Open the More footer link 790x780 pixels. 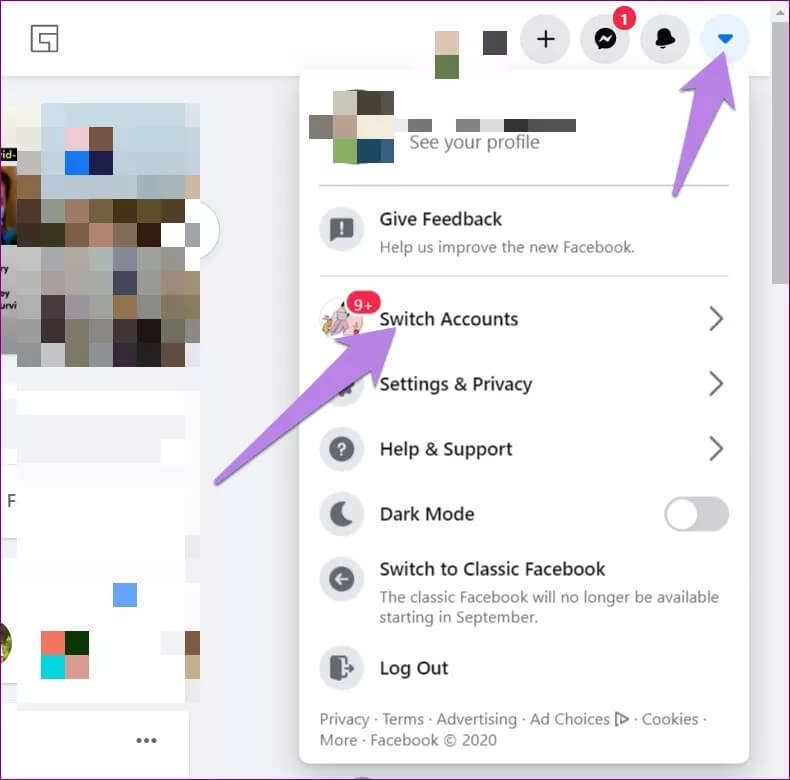tap(338, 740)
